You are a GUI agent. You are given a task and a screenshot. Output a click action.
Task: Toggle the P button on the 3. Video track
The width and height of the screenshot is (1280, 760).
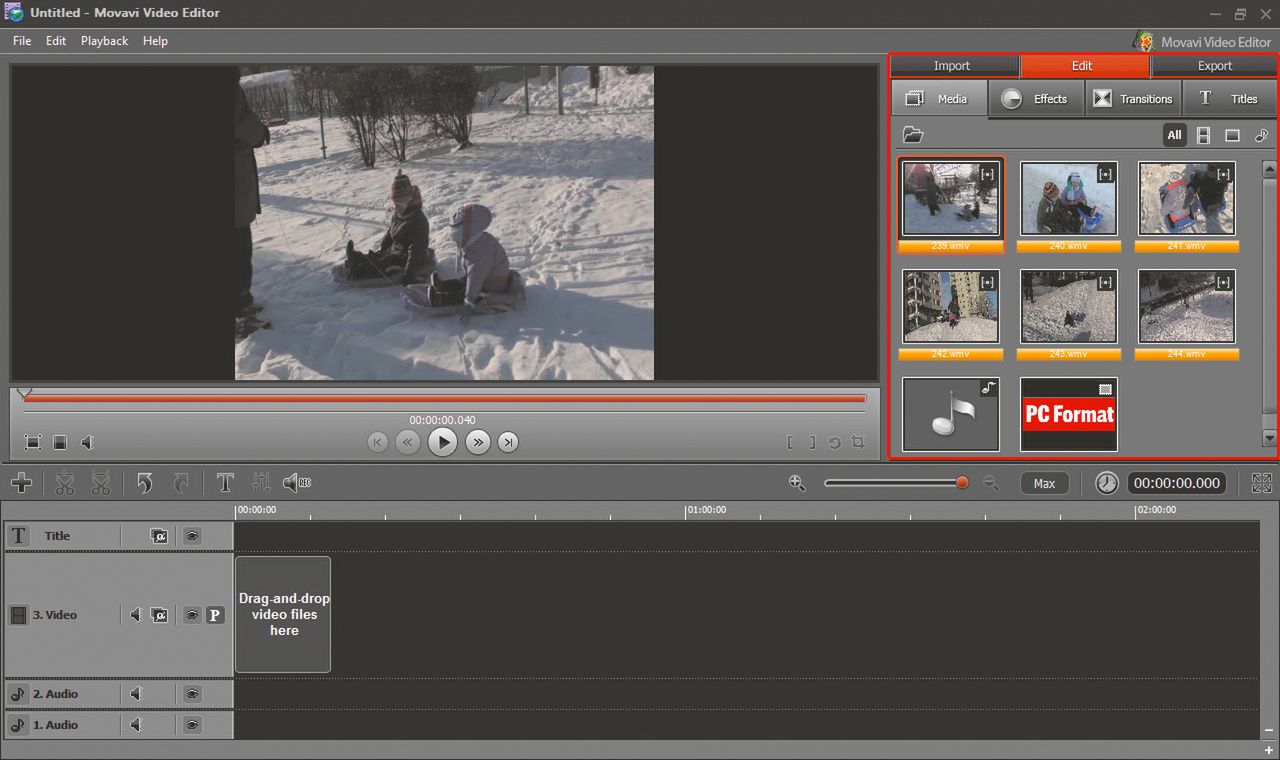[x=215, y=615]
